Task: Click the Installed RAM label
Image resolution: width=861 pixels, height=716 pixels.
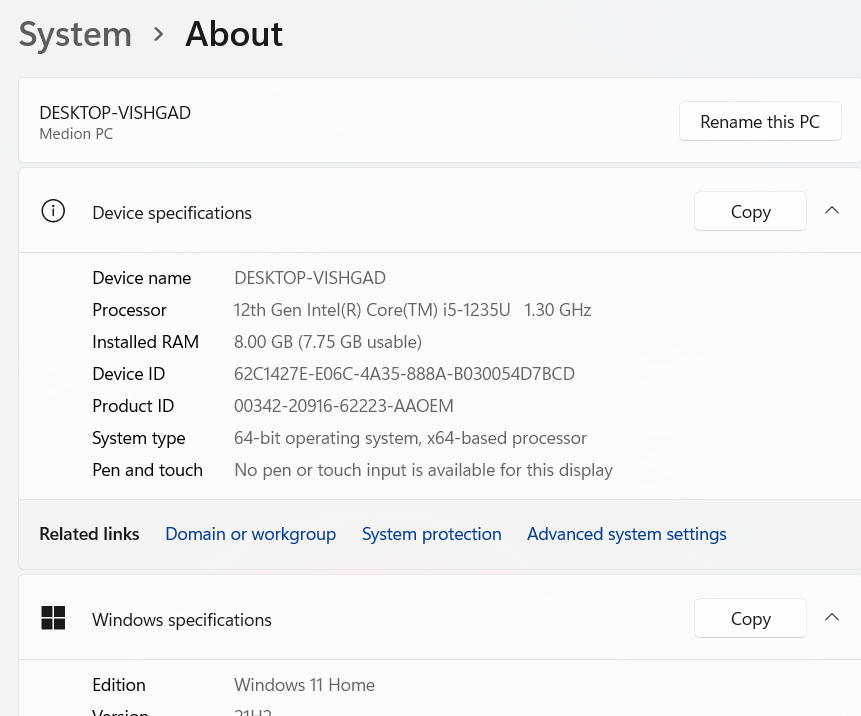Action: point(146,342)
